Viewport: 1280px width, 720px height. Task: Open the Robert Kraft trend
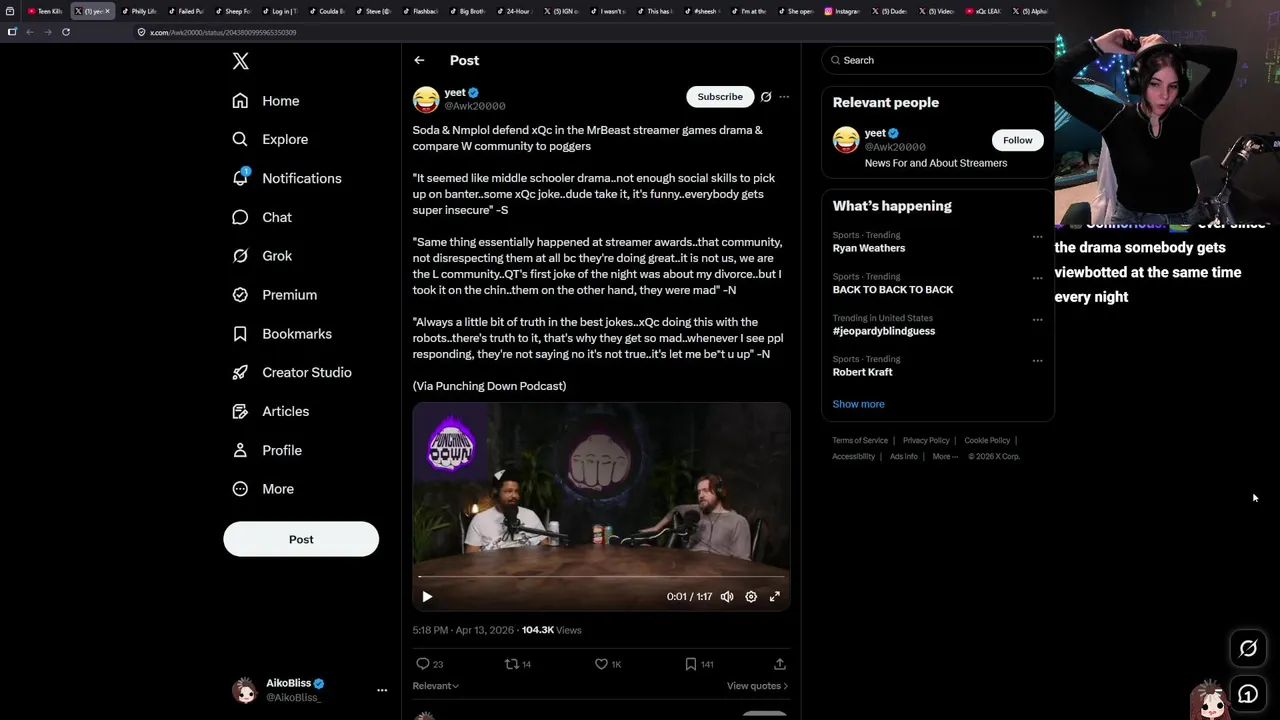862,372
